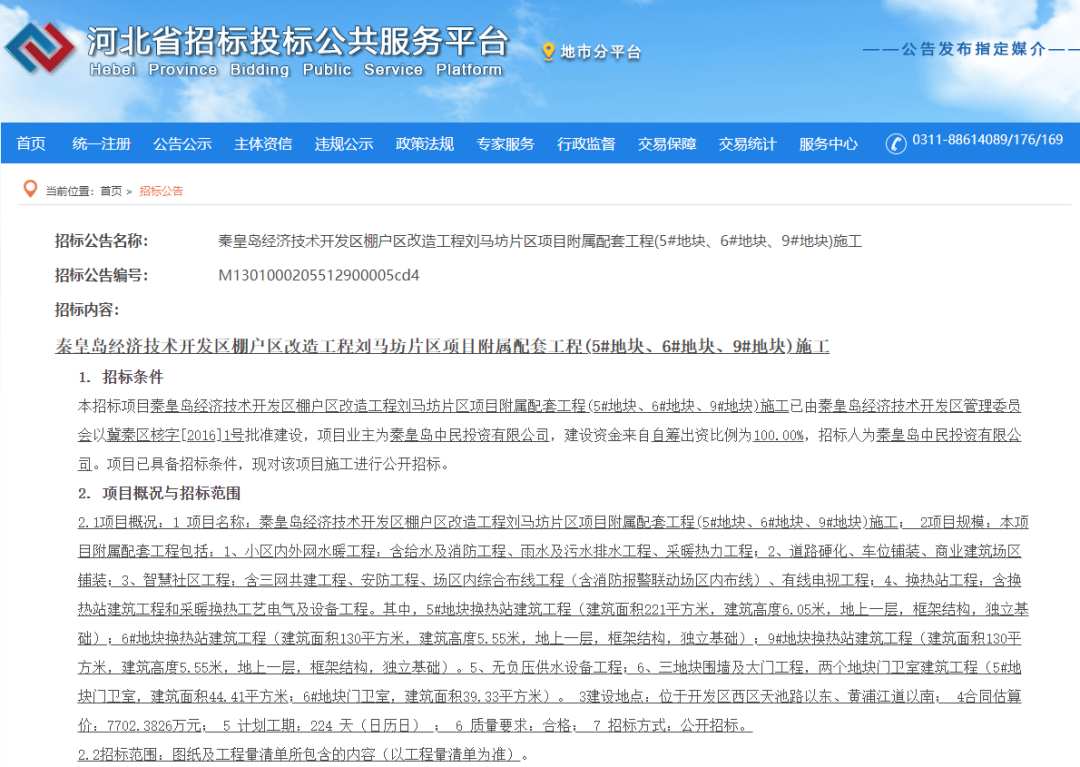Click the 公告发布指定媒介 banner text
The width and height of the screenshot is (1080, 767).
[x=974, y=50]
